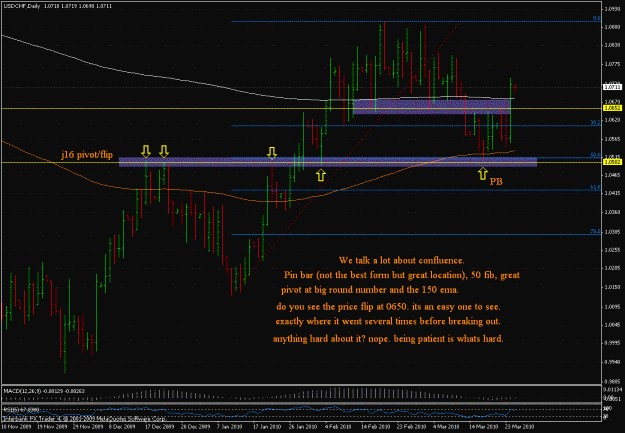This screenshot has width=625, height=433.
Task: Click the 14 Mar 2010 date label
Action: (x=484, y=427)
